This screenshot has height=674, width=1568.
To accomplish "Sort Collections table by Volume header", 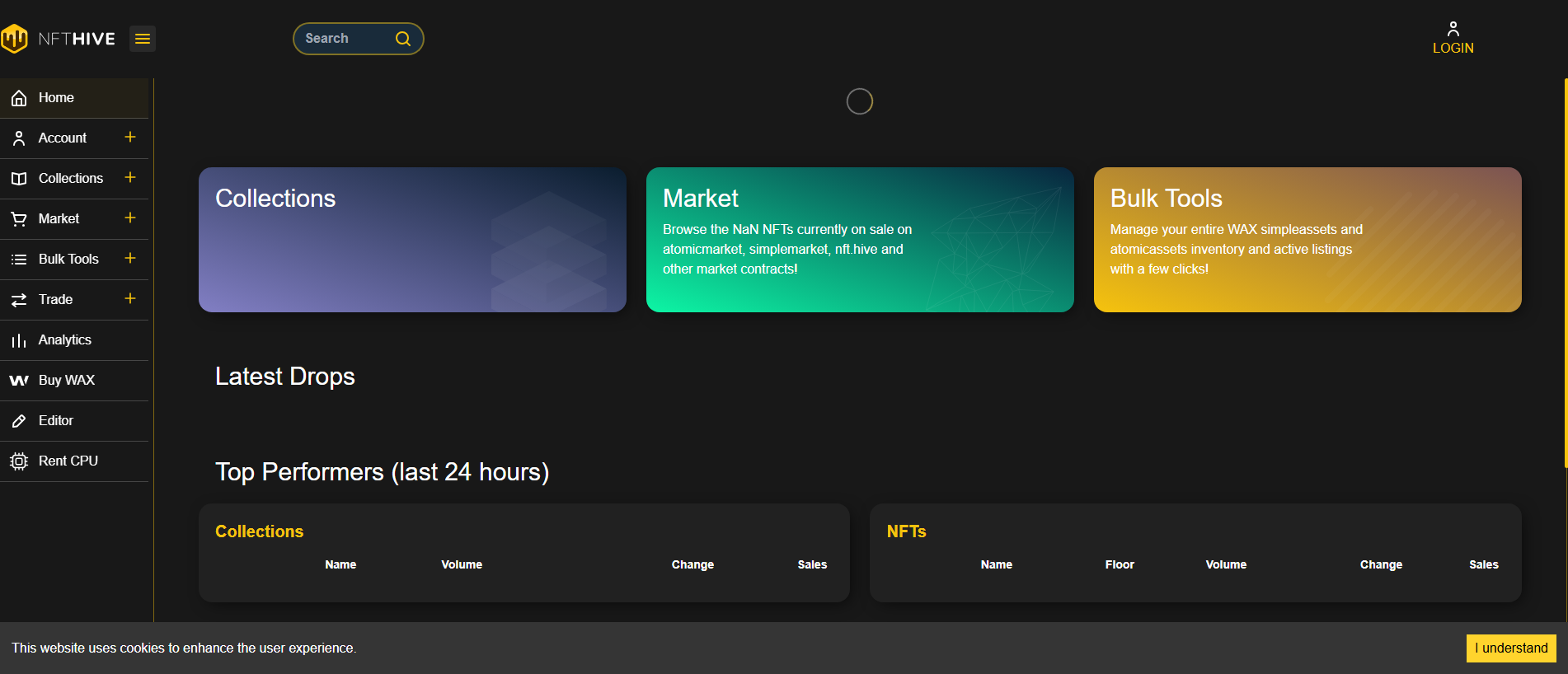I will point(462,564).
